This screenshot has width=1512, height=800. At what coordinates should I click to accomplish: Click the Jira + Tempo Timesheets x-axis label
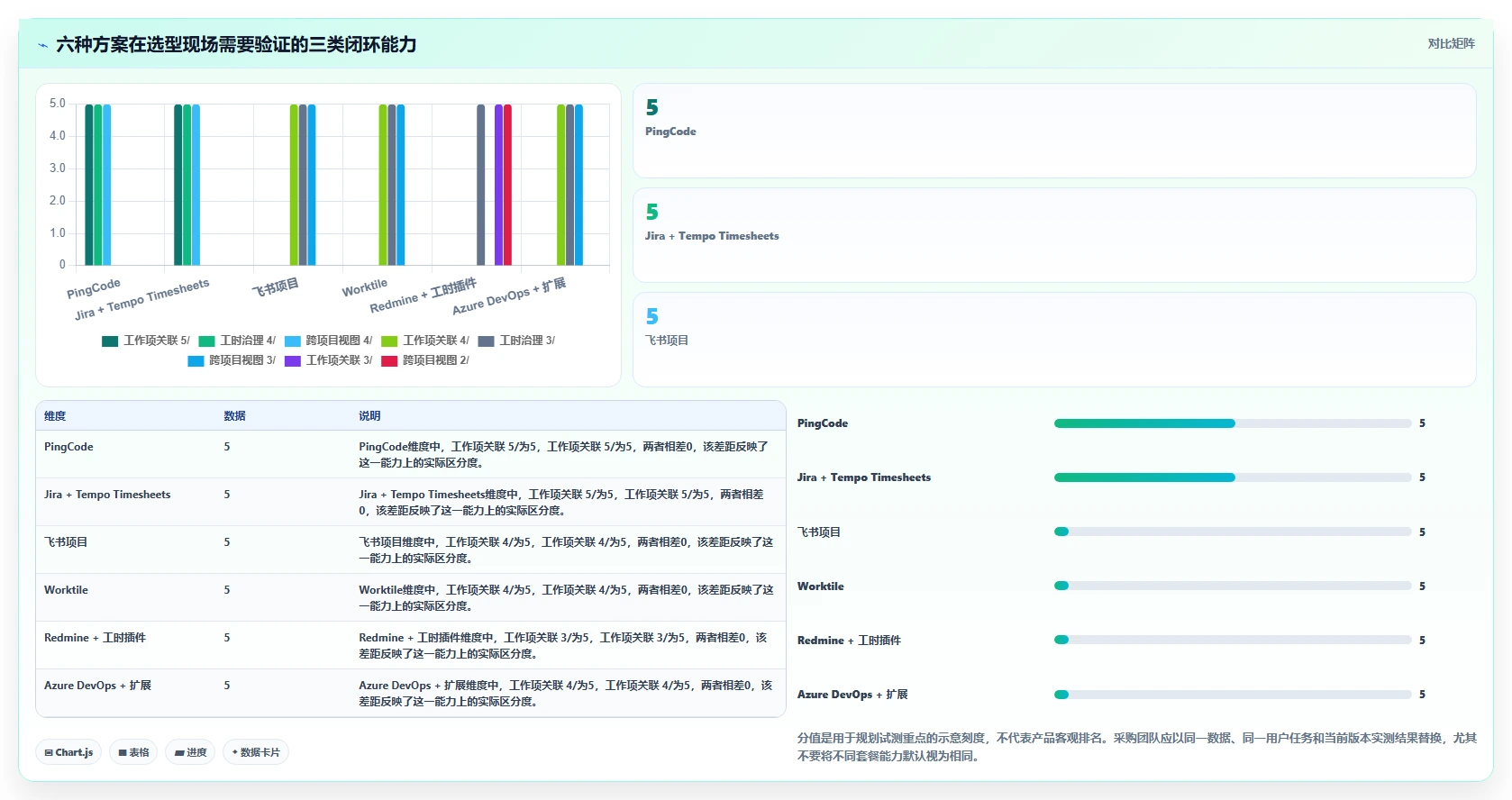(142, 299)
